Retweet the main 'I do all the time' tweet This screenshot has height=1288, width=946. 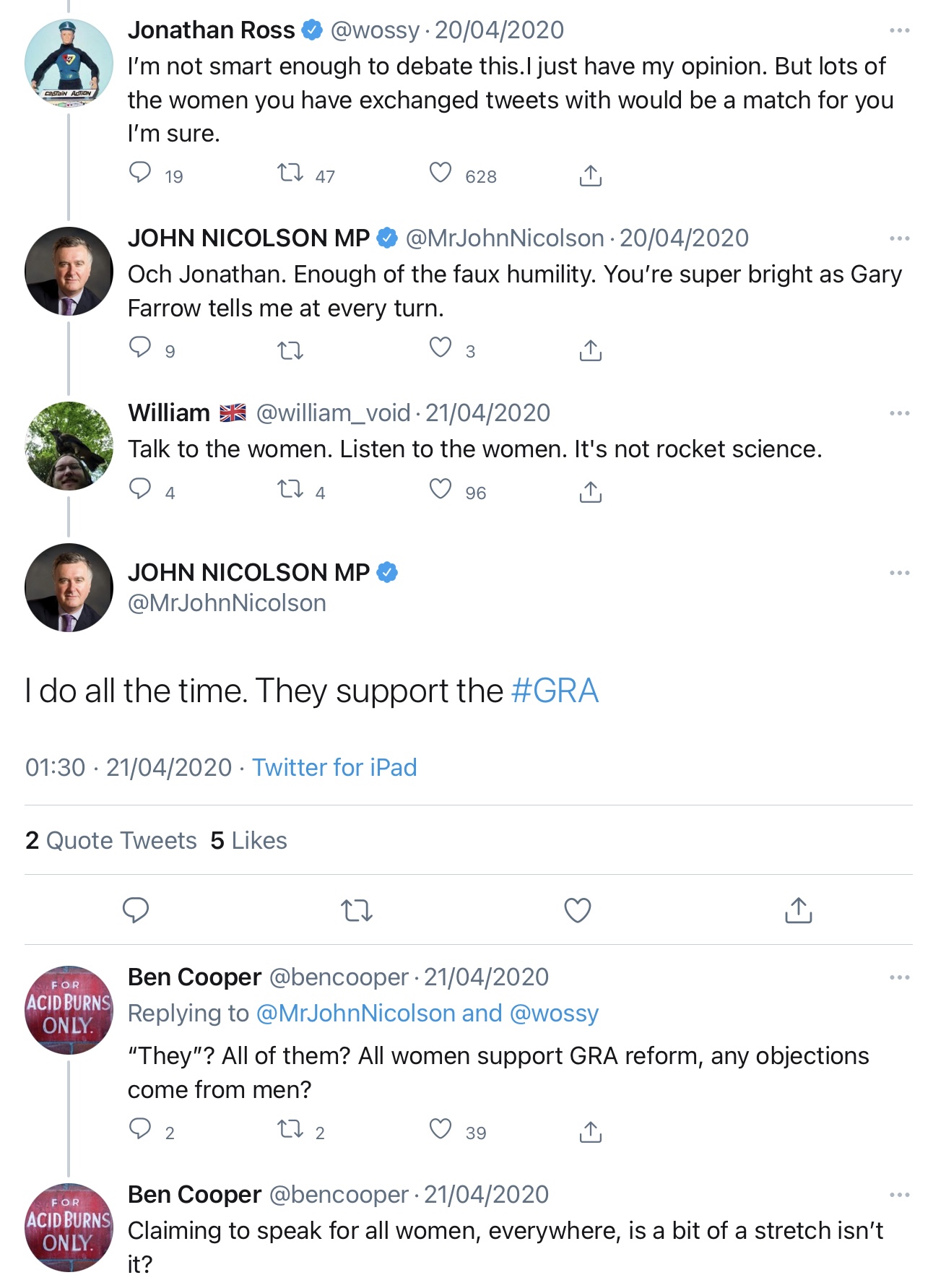click(357, 910)
